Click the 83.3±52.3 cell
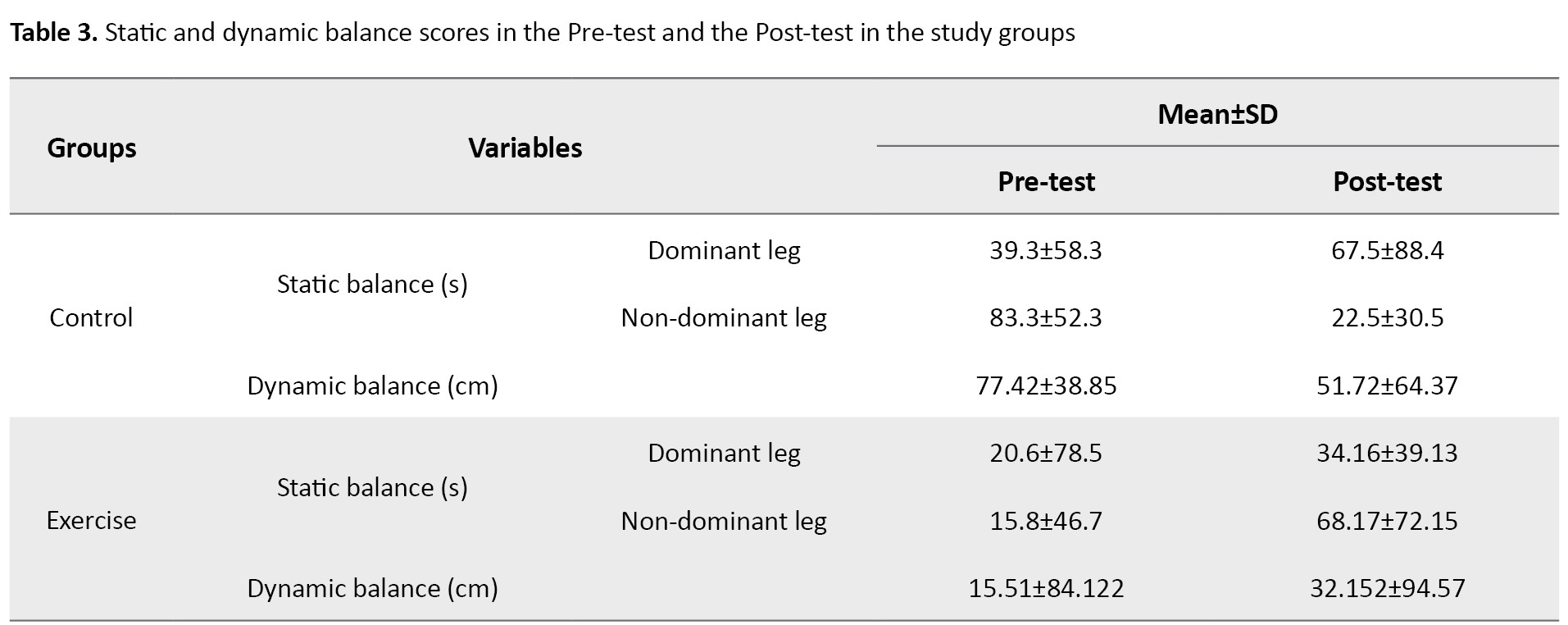This screenshot has height=625, width=1568. point(1046,317)
